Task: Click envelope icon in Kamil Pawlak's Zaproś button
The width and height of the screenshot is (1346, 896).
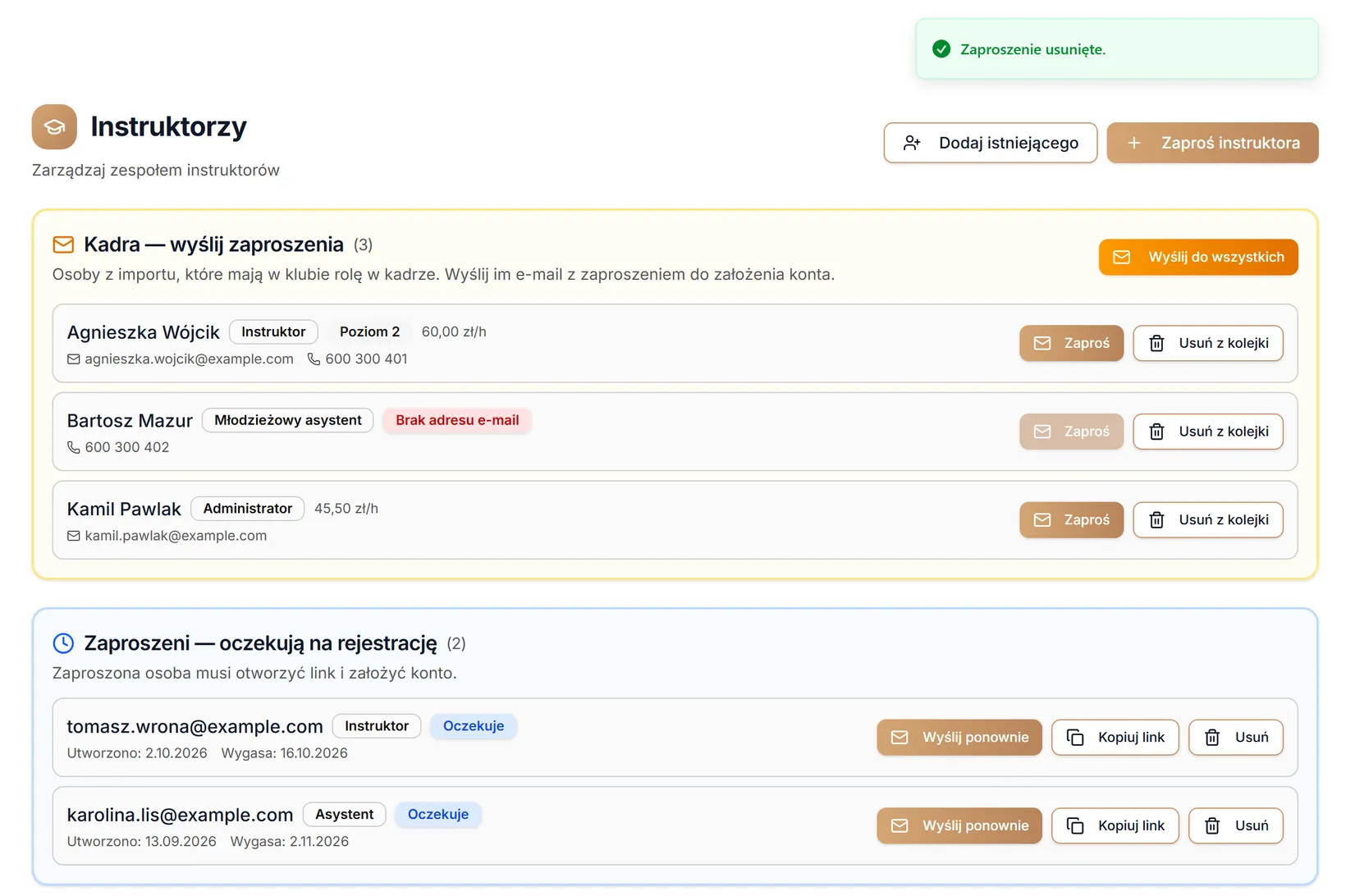Action: [x=1042, y=519]
